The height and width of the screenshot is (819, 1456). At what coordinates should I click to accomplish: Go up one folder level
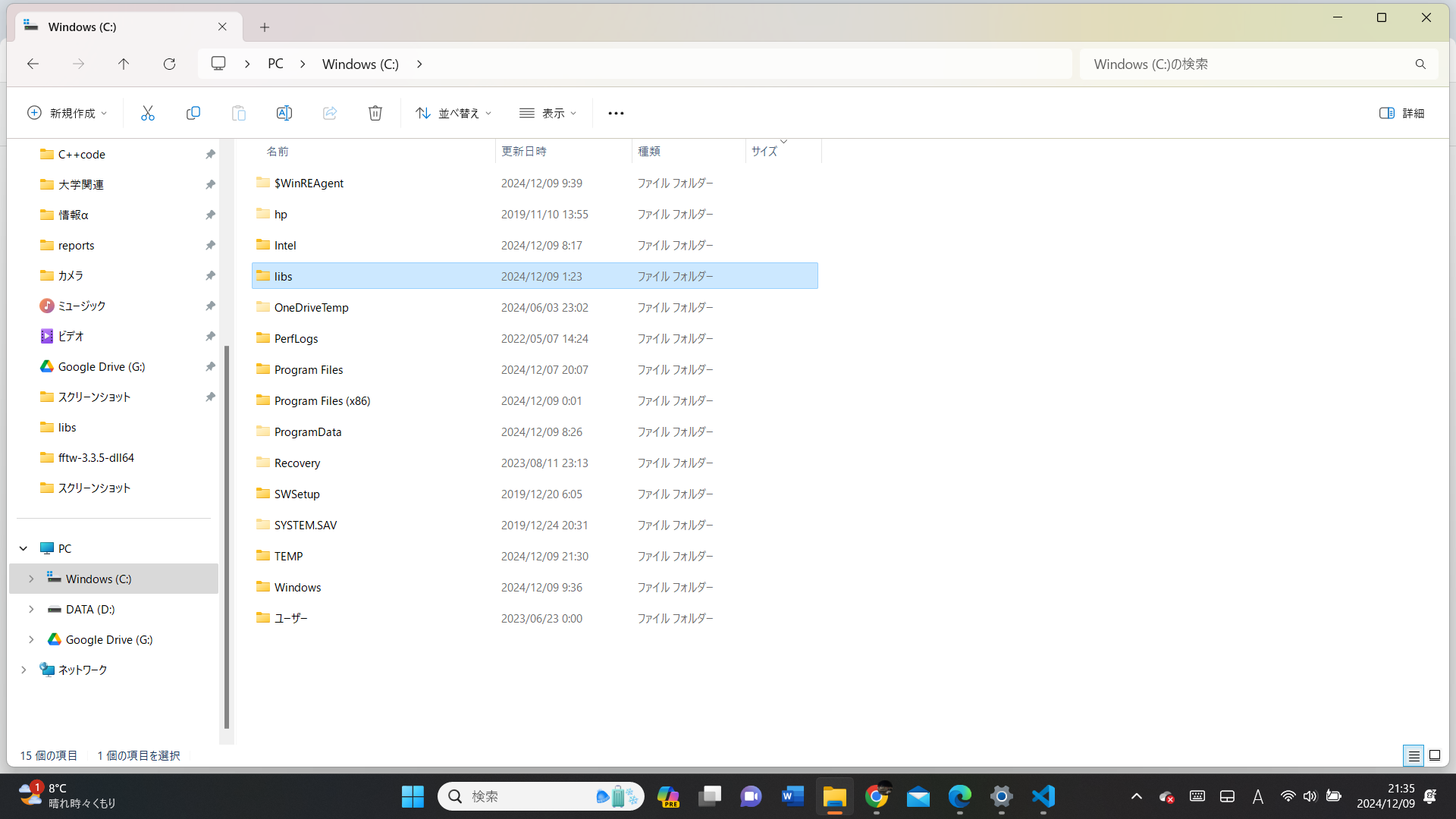(x=124, y=64)
